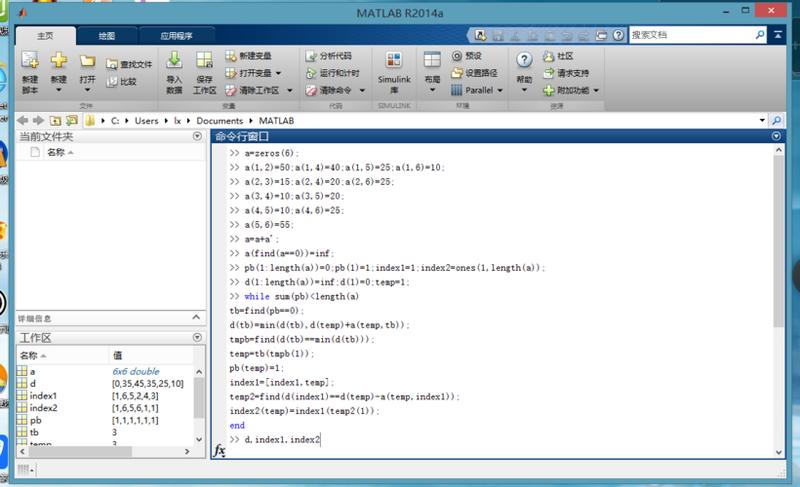Image resolution: width=800 pixels, height=487 pixels.
Task: Click the search magnifier at address bar end
Action: tap(777, 120)
